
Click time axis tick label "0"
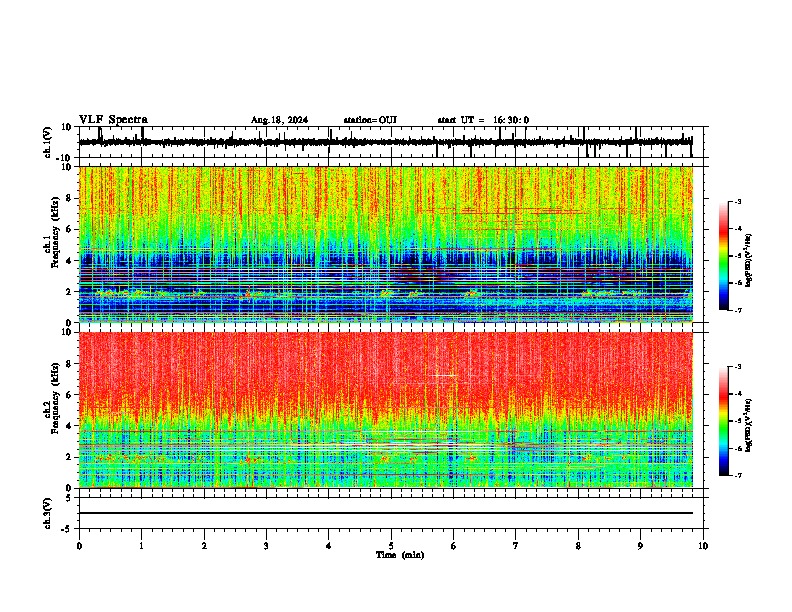79,546
